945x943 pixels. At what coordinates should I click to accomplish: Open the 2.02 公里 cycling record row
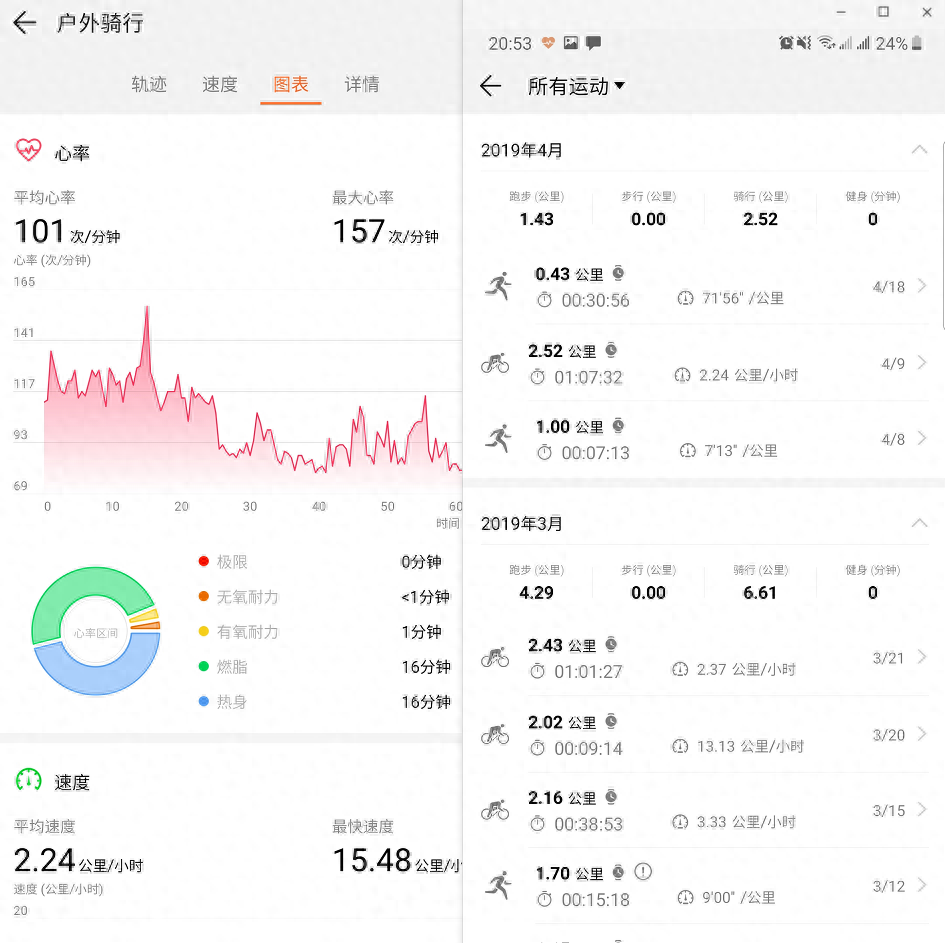tap(705, 735)
